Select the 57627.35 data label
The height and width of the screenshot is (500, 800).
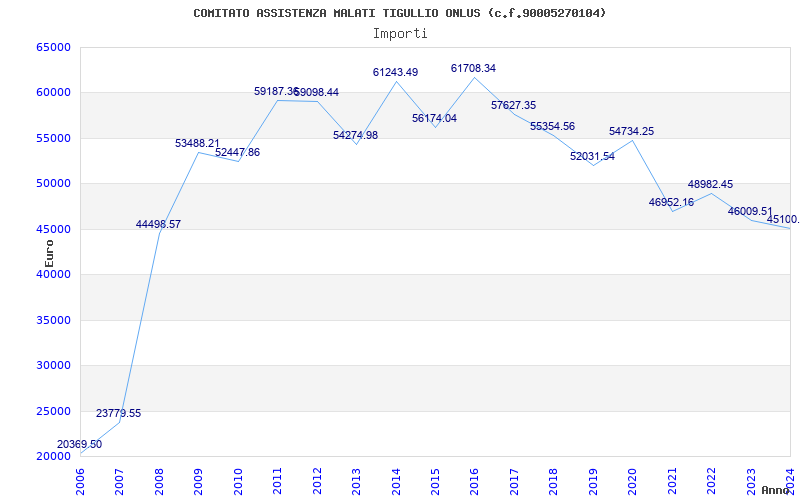(x=513, y=105)
